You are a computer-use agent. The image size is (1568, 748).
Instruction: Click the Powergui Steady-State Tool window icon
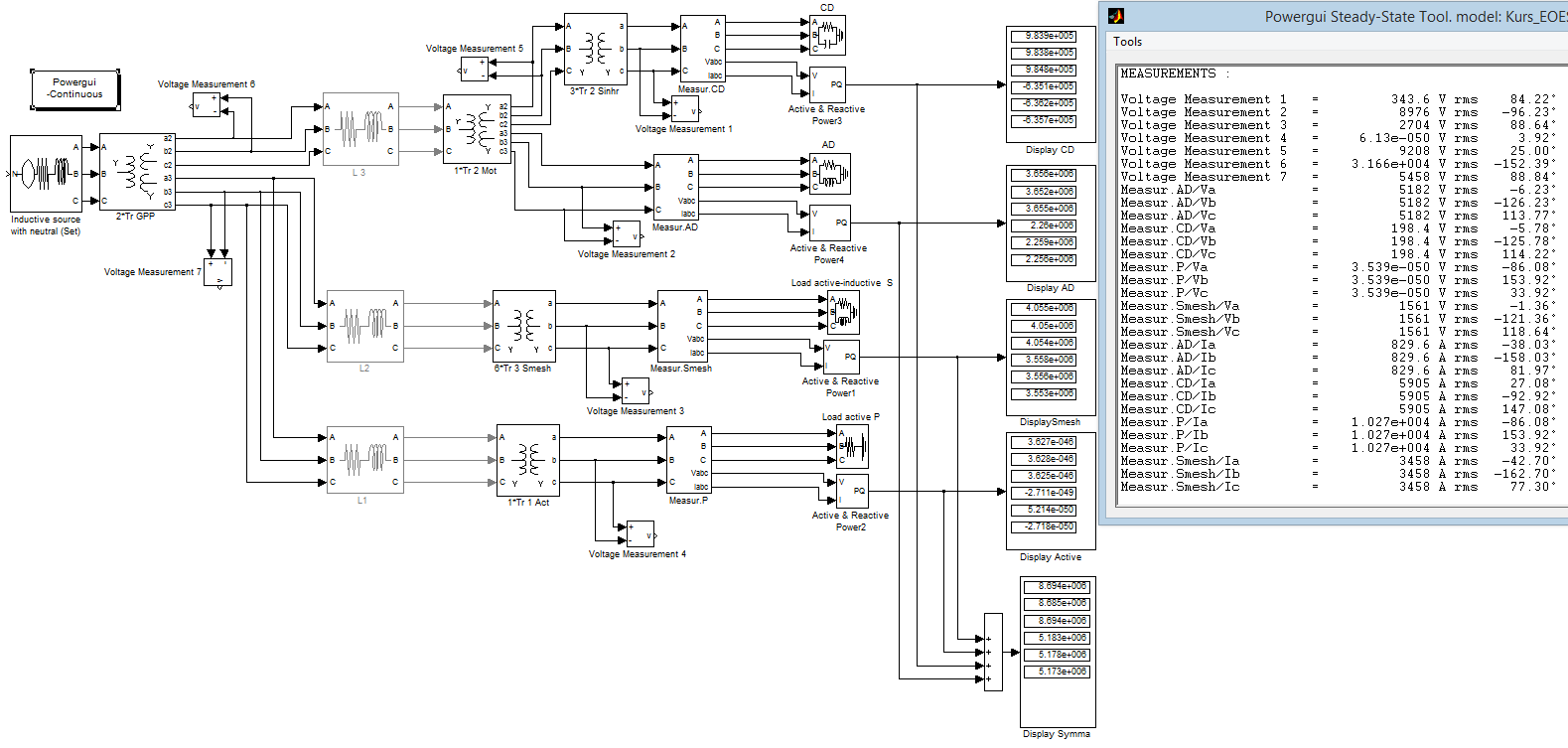click(1116, 16)
